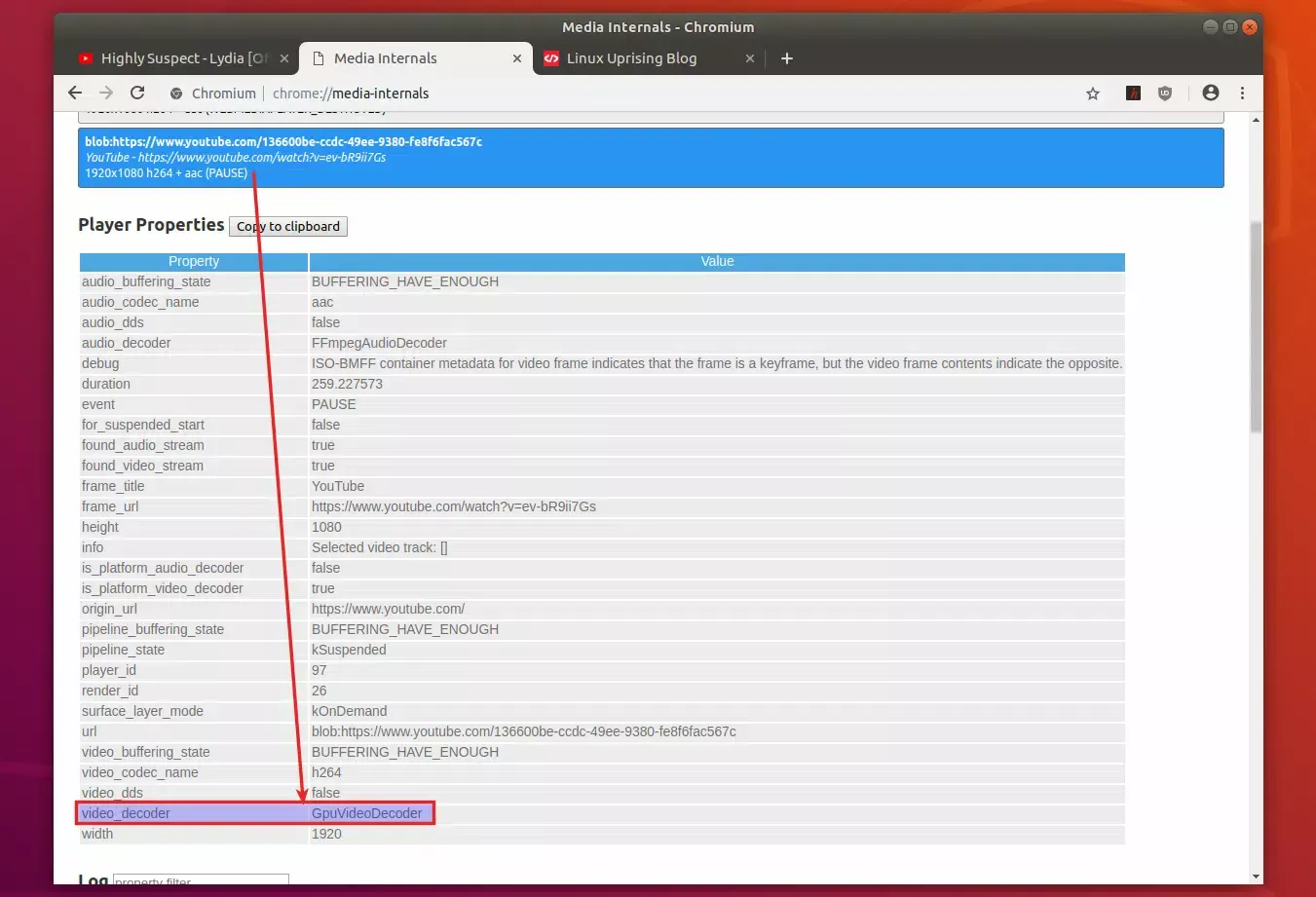Open the uBlock shield extension icon
Screen dimensions: 1316x897
(x=1164, y=93)
